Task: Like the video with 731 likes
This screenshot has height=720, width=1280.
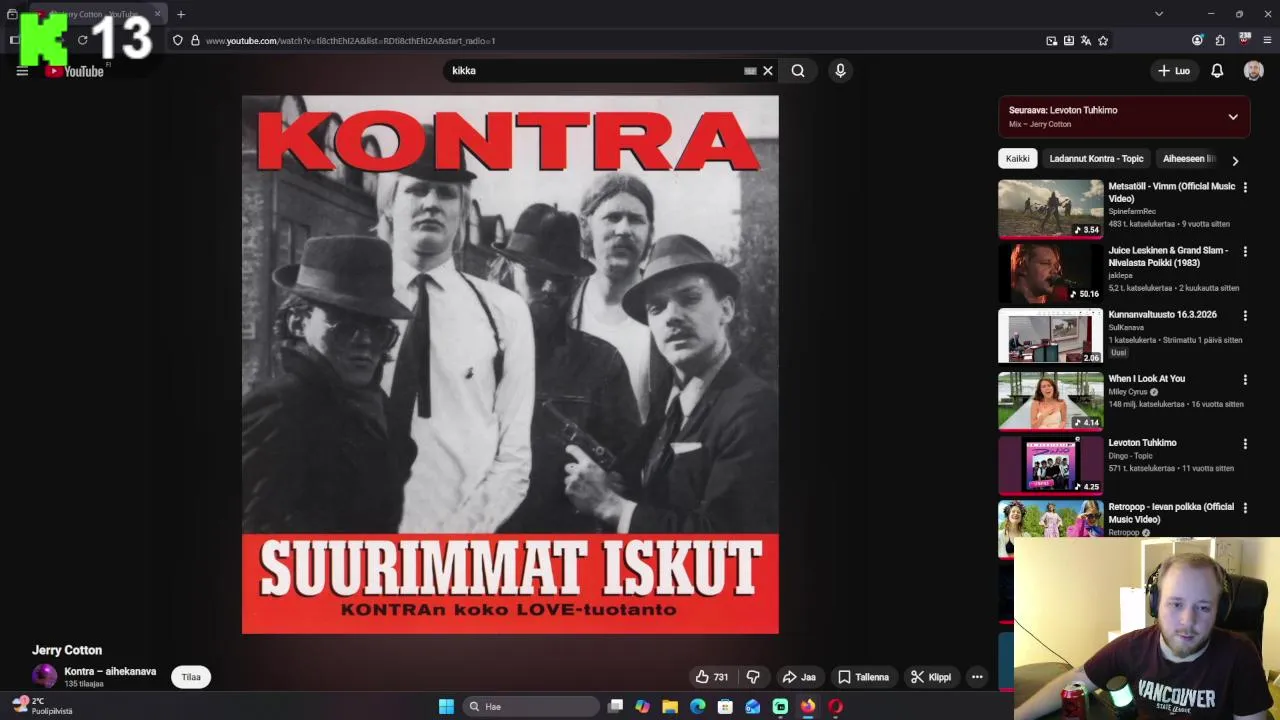Action: click(712, 677)
